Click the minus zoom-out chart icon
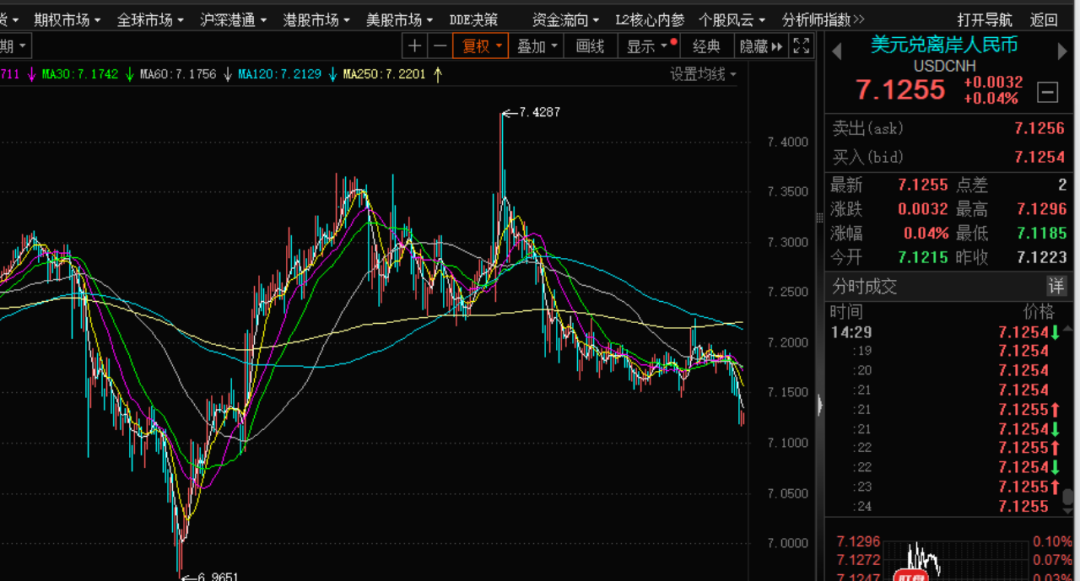The width and height of the screenshot is (1080, 581). point(440,46)
